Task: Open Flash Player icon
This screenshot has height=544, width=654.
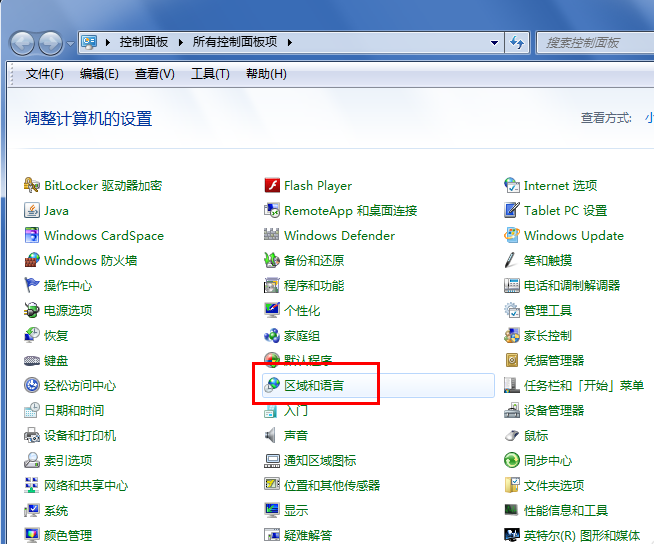Action: coord(272,185)
